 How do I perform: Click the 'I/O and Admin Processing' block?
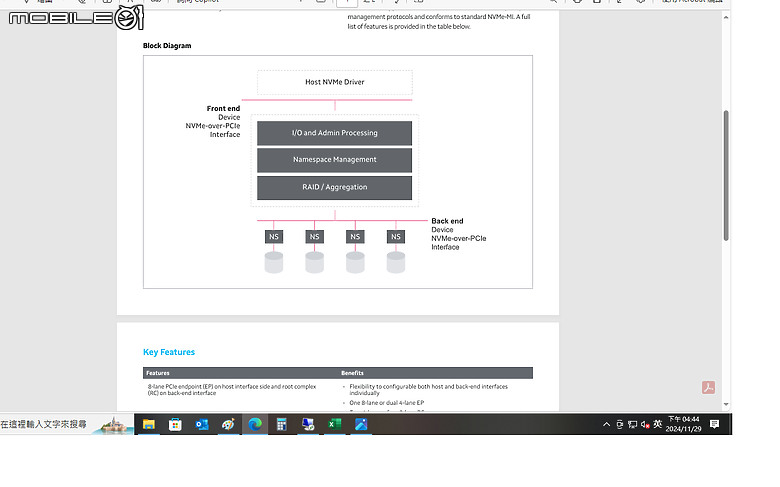point(334,133)
